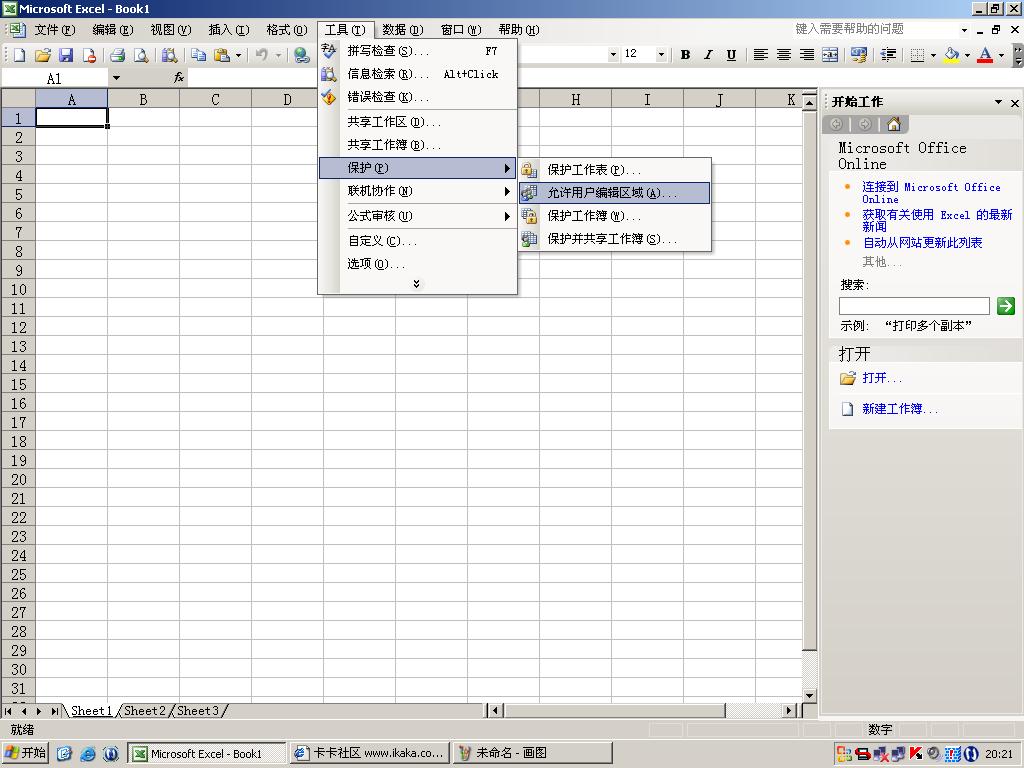Click the Copy icon in toolbar
This screenshot has width=1024, height=768.
pos(198,55)
